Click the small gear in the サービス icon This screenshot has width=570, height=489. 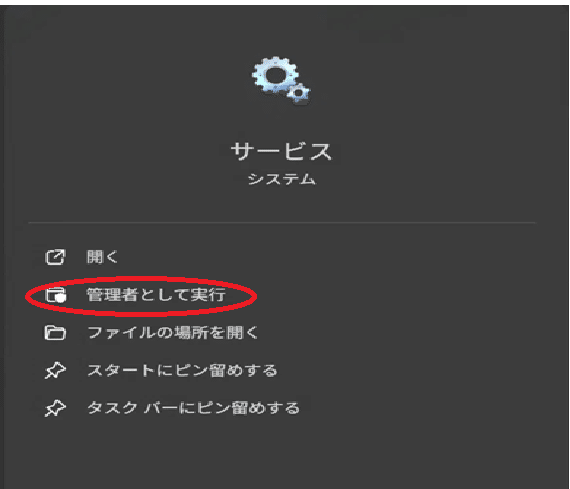pos(299,93)
